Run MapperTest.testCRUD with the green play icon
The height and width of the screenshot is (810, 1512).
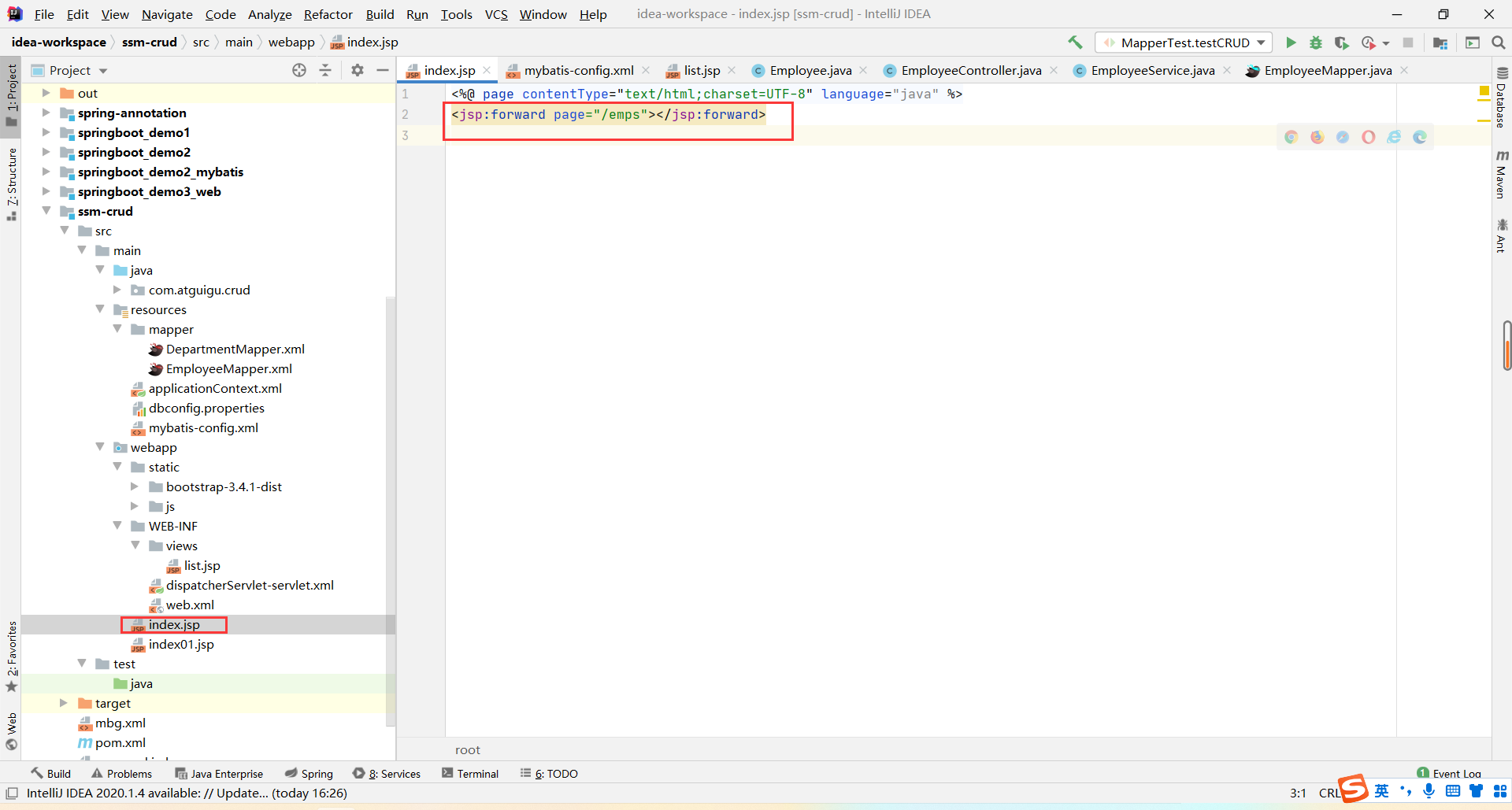[x=1291, y=43]
